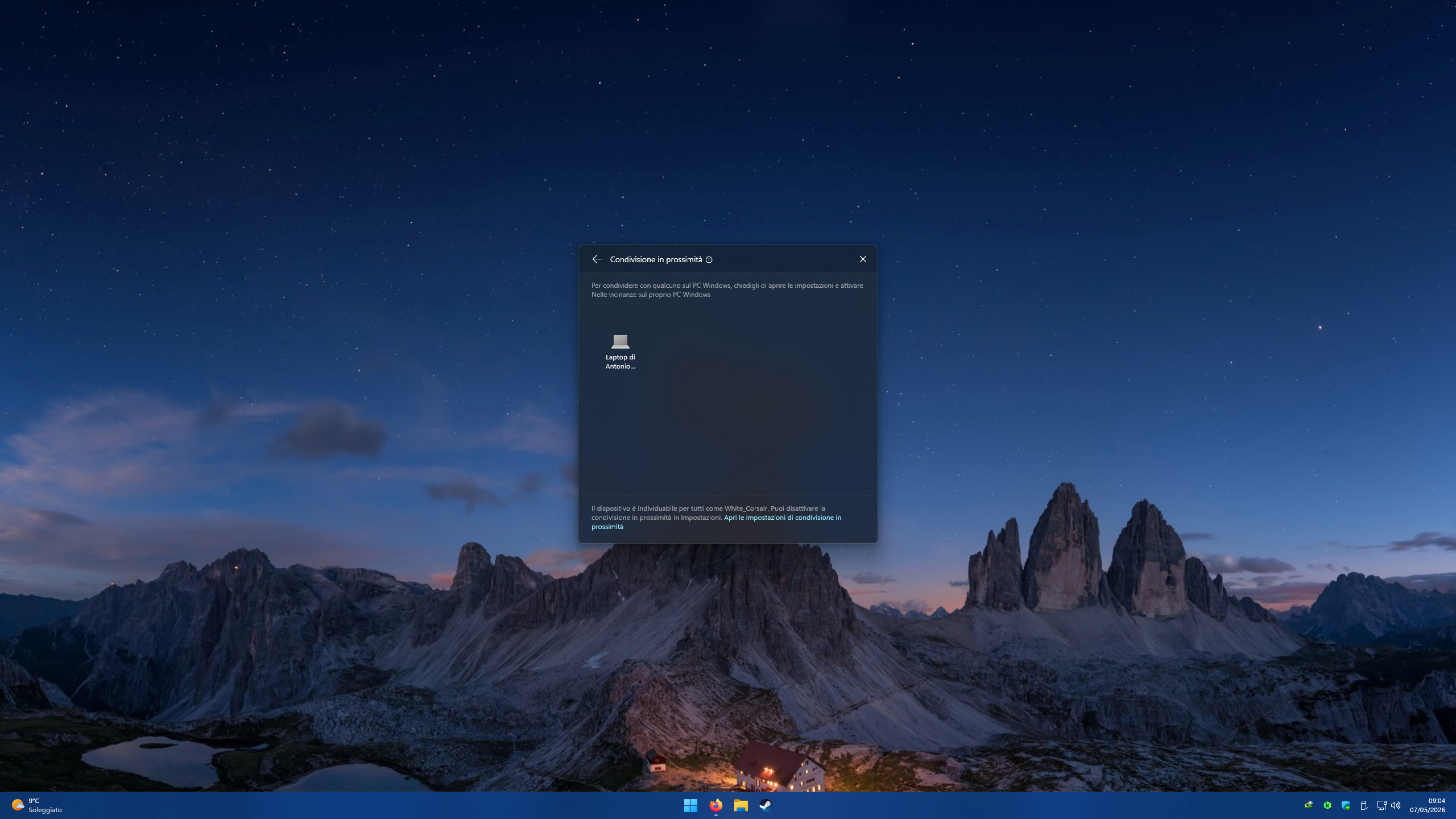This screenshot has width=1456, height=819.
Task: Go back with the arrow in Condivisione in prossimità
Action: (597, 259)
